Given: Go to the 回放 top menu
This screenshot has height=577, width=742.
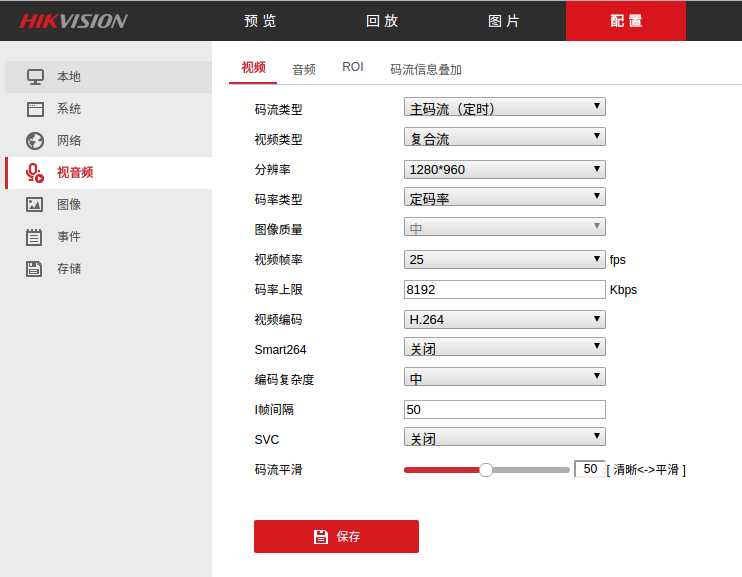Looking at the screenshot, I should click(382, 21).
